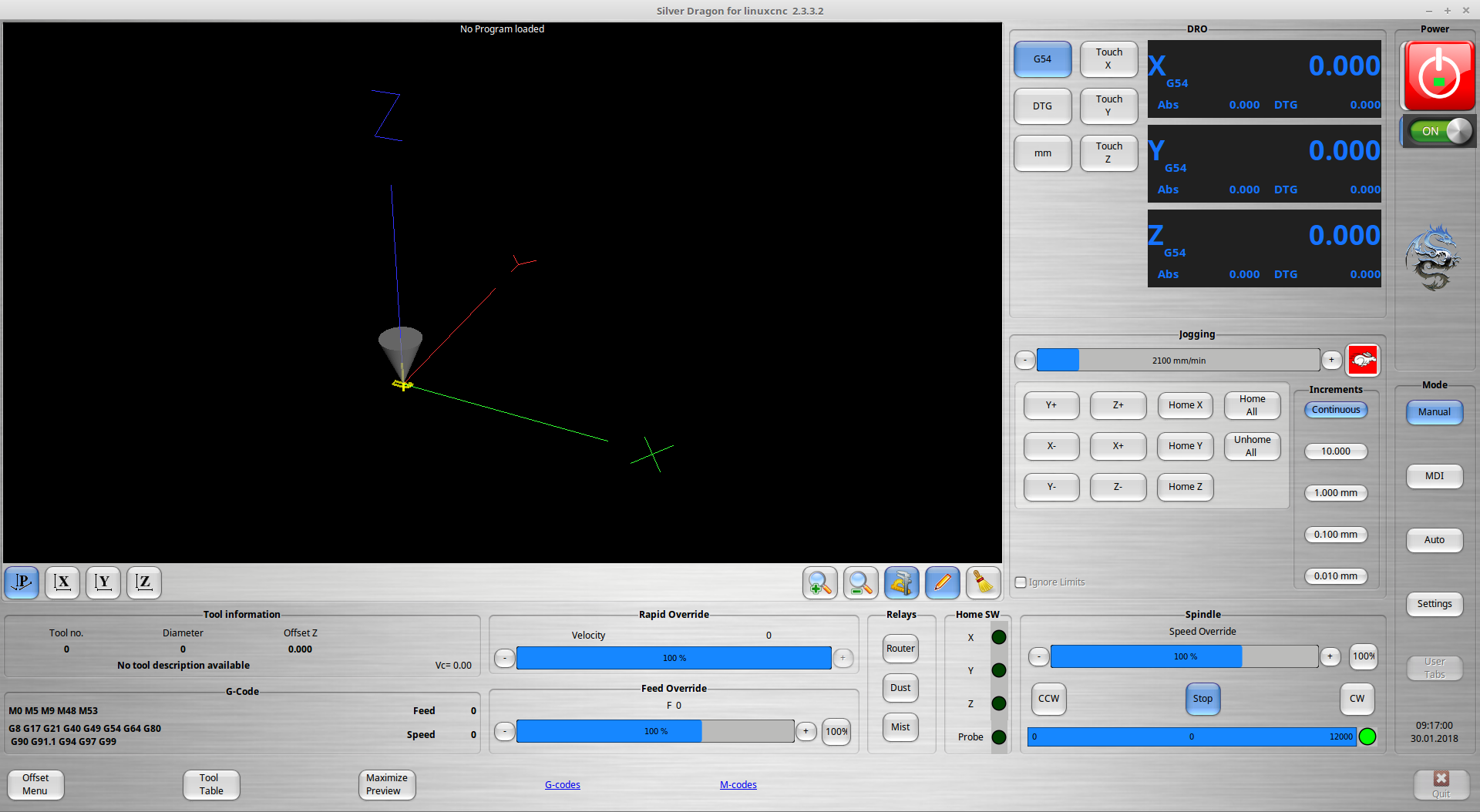Decrease spindle speed override with minus
The image size is (1480, 812).
(x=1038, y=656)
